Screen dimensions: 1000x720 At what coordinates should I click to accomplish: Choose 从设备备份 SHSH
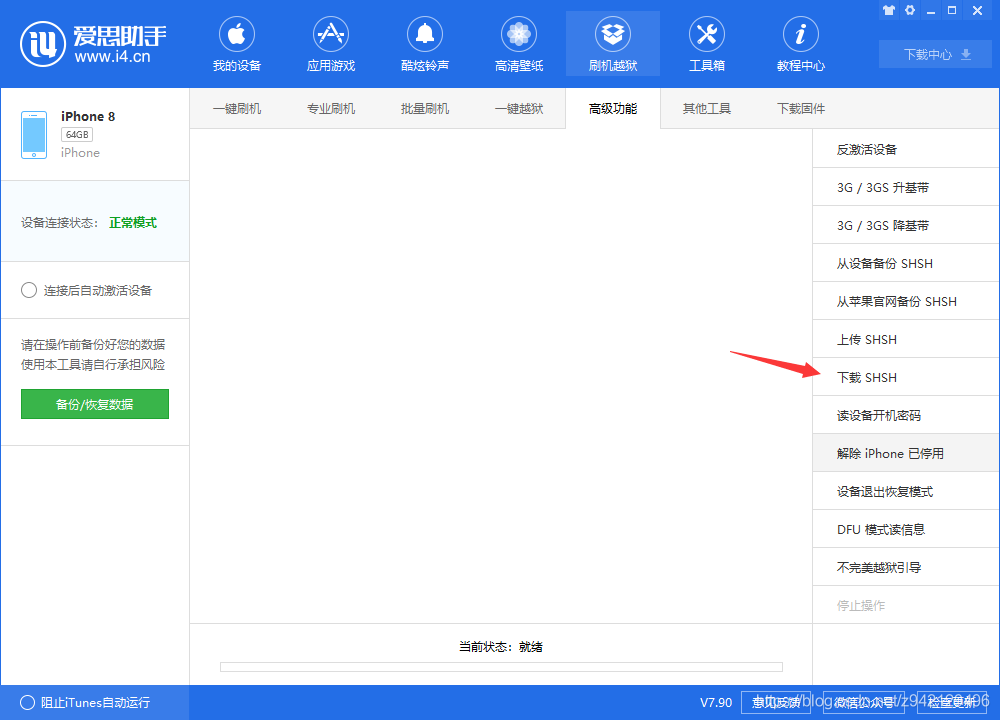coord(906,263)
